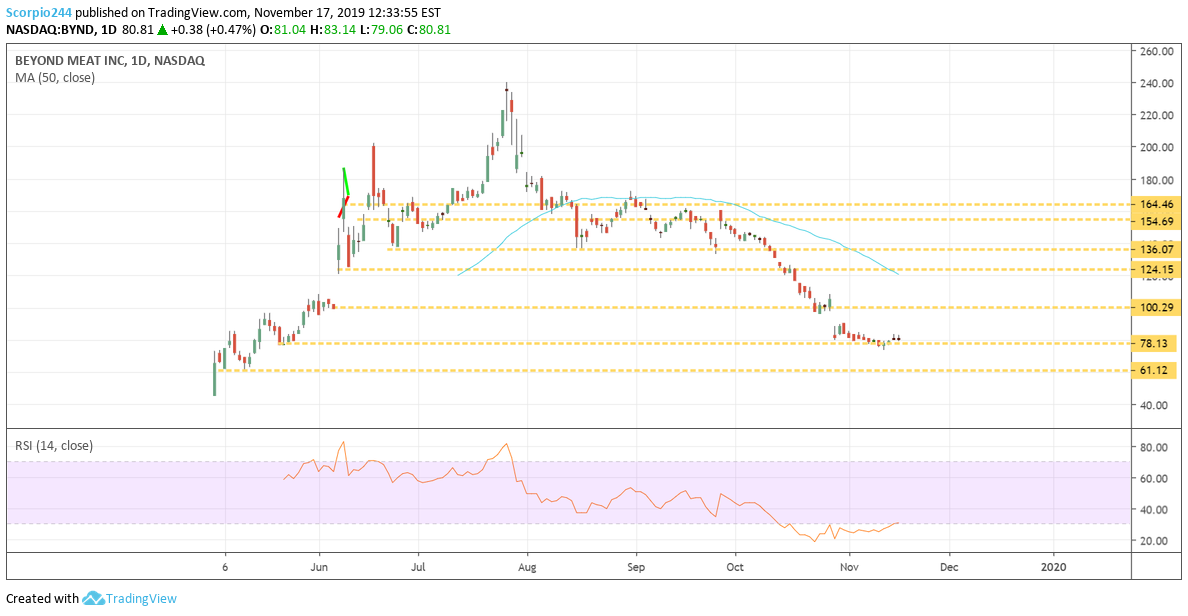Click the Jun label on time axis

(x=319, y=567)
